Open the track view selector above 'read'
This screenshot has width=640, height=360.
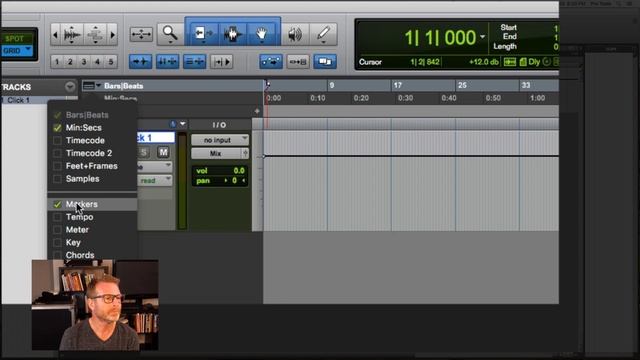pos(155,167)
